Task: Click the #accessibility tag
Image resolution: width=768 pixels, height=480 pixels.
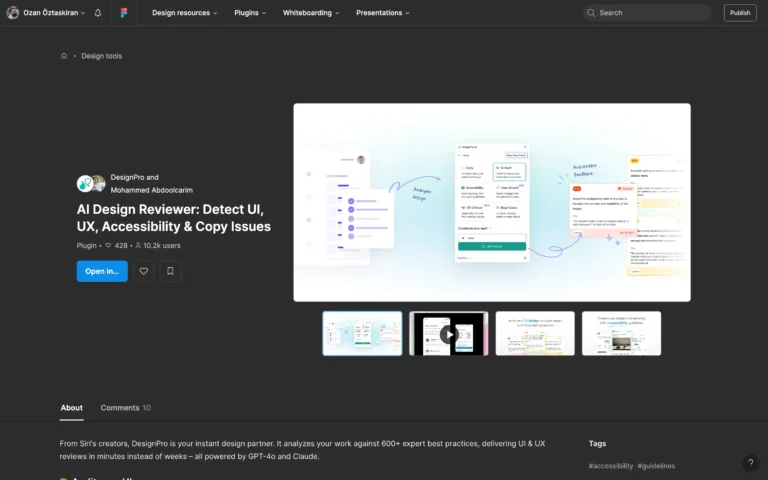Action: (610, 466)
